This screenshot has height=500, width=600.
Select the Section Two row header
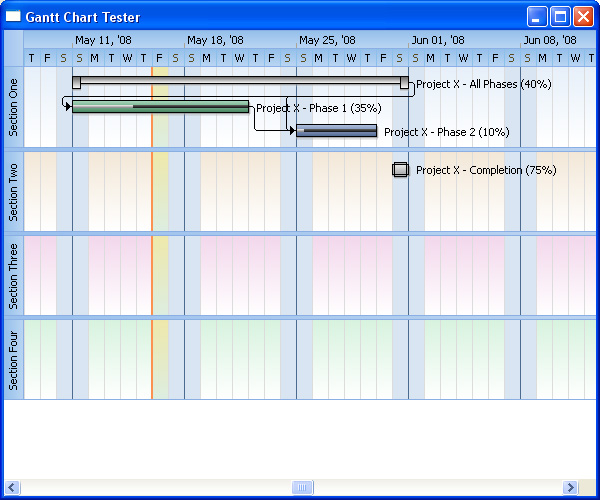pyautogui.click(x=14, y=192)
